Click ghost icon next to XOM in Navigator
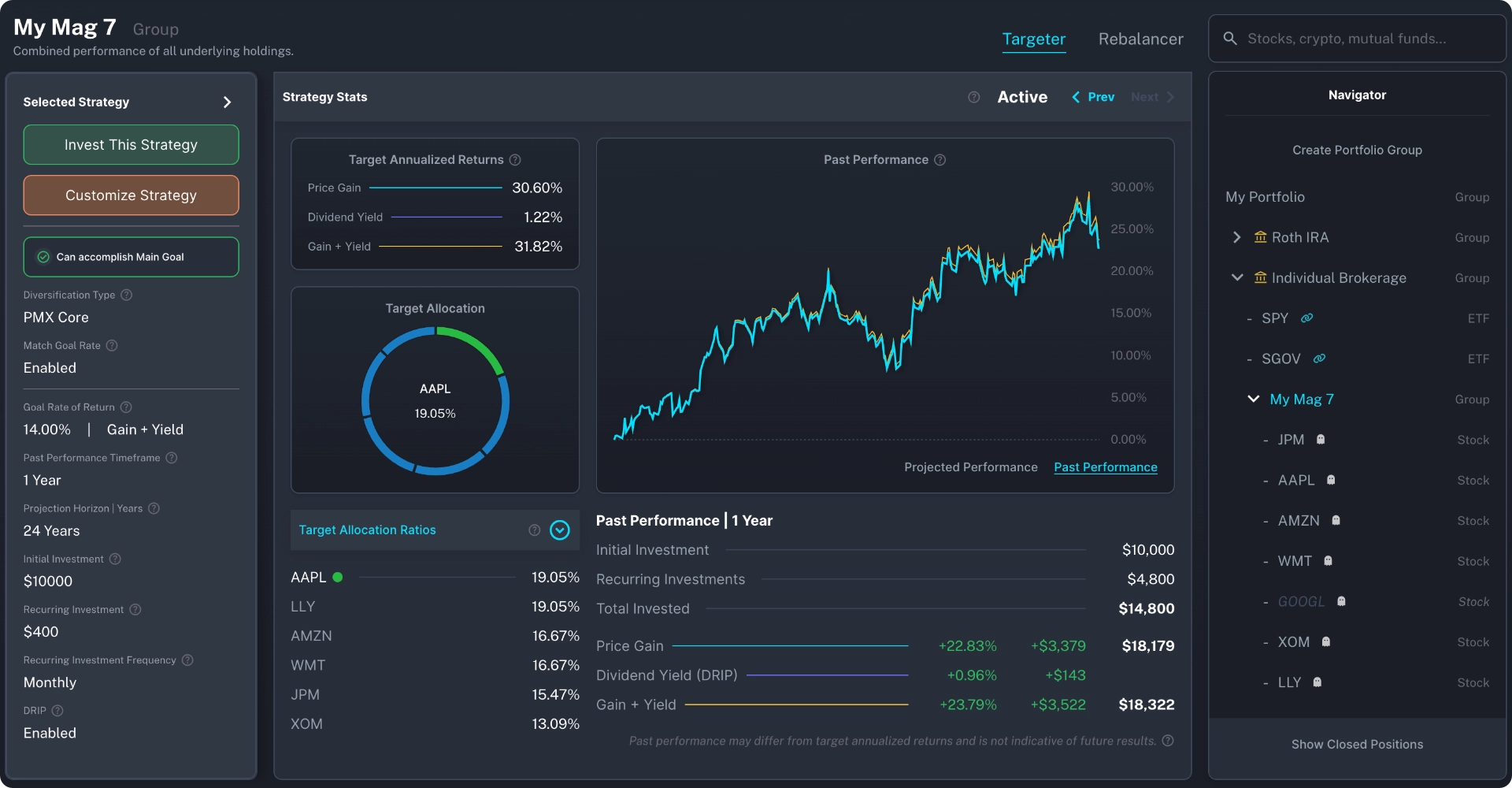The width and height of the screenshot is (1512, 788). pos(1325,641)
